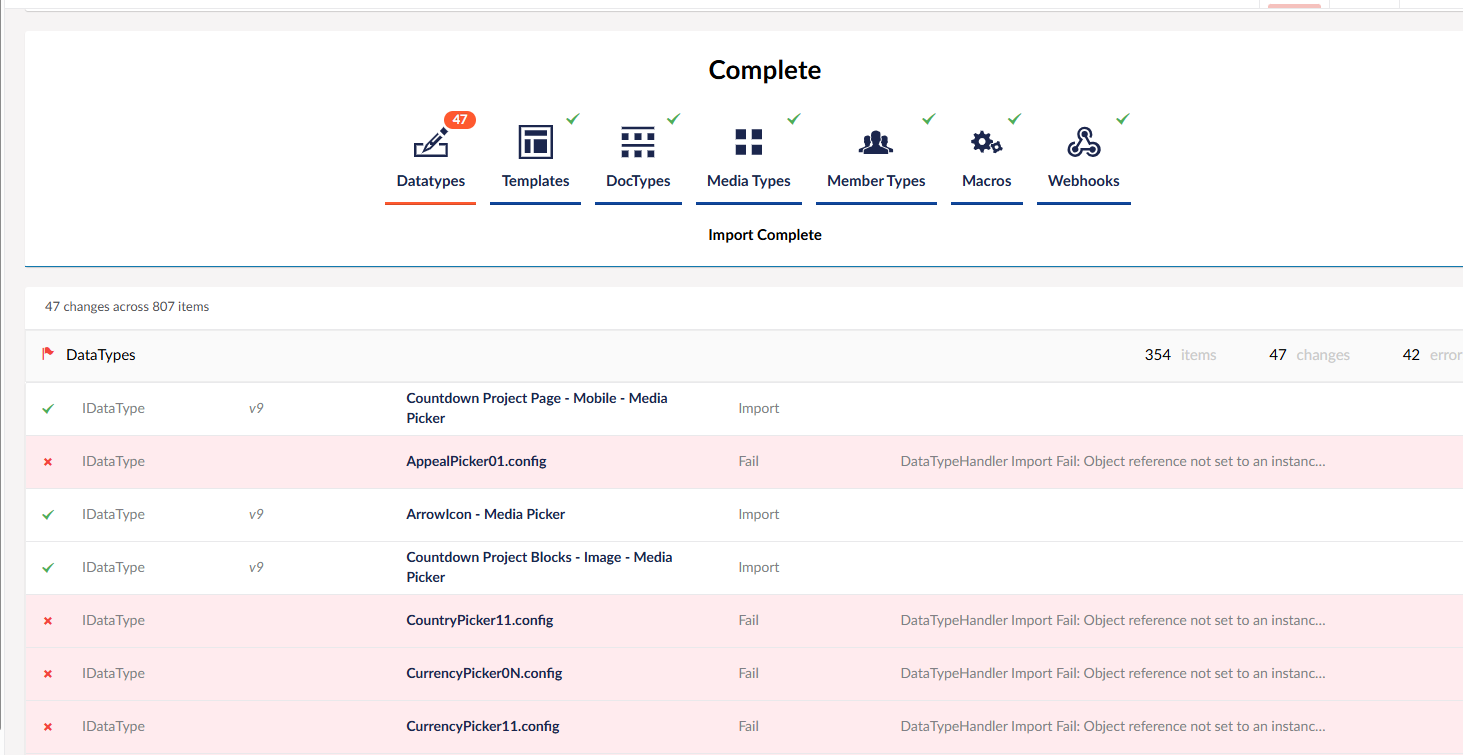
Task: Select the Member Types people icon
Action: (x=876, y=142)
